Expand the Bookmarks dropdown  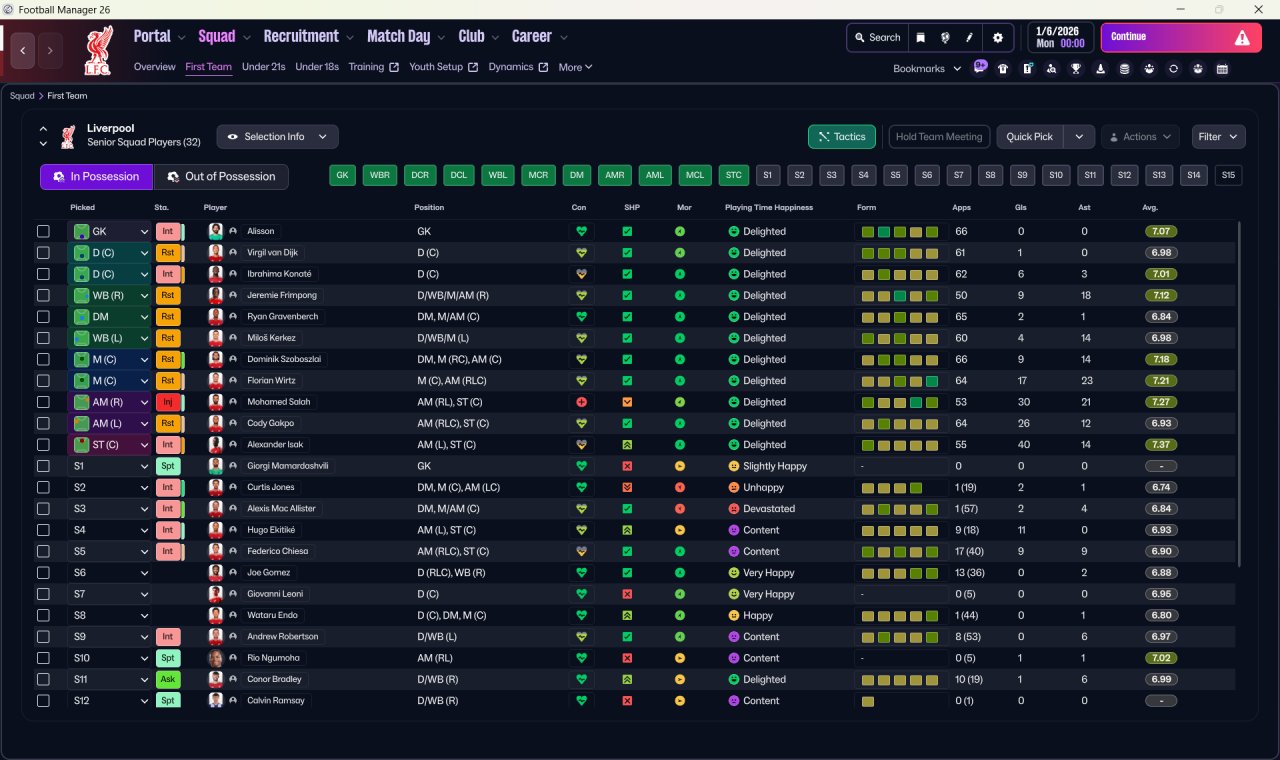927,69
